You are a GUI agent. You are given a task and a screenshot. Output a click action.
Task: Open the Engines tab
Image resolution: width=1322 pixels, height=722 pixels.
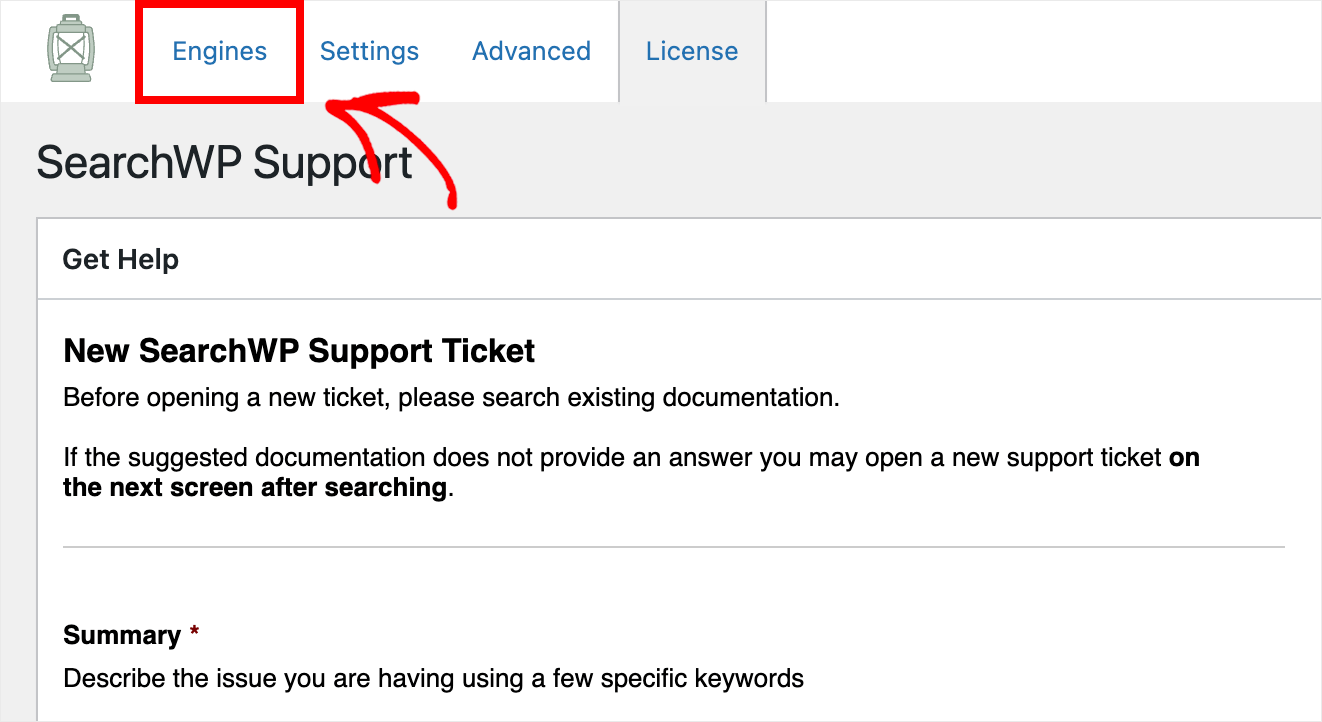220,51
